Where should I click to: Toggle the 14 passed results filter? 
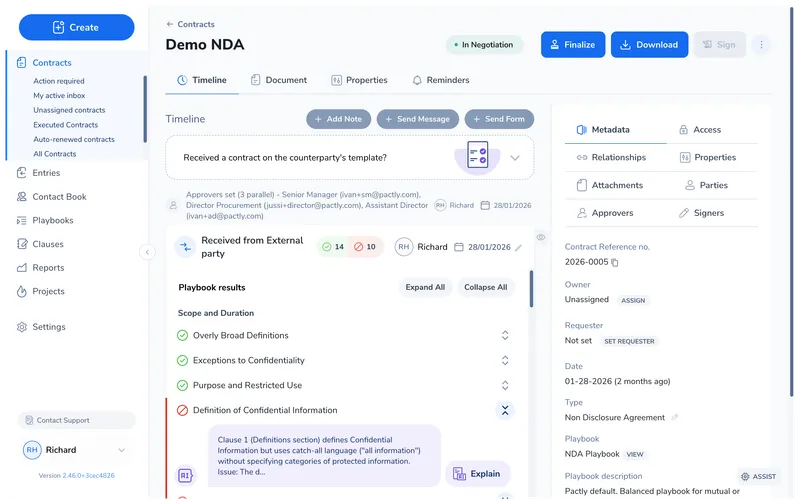pyautogui.click(x=332, y=247)
